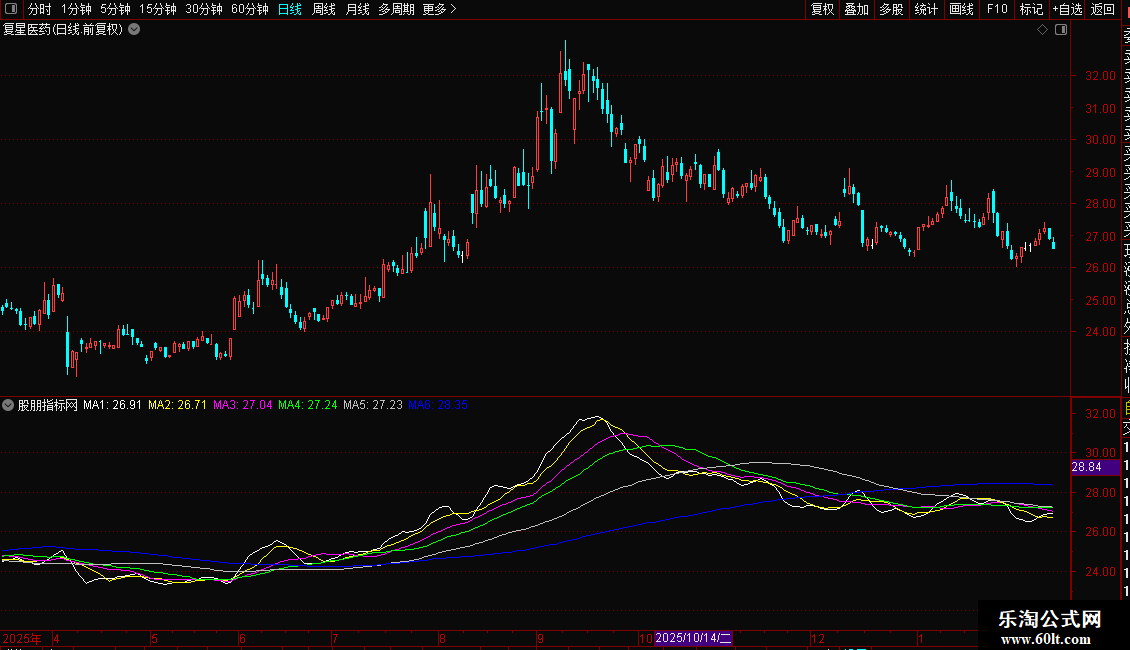Screen dimensions: 1130x650
Task: Click the 32.00 price axis label in main chart
Action: 1100,76
